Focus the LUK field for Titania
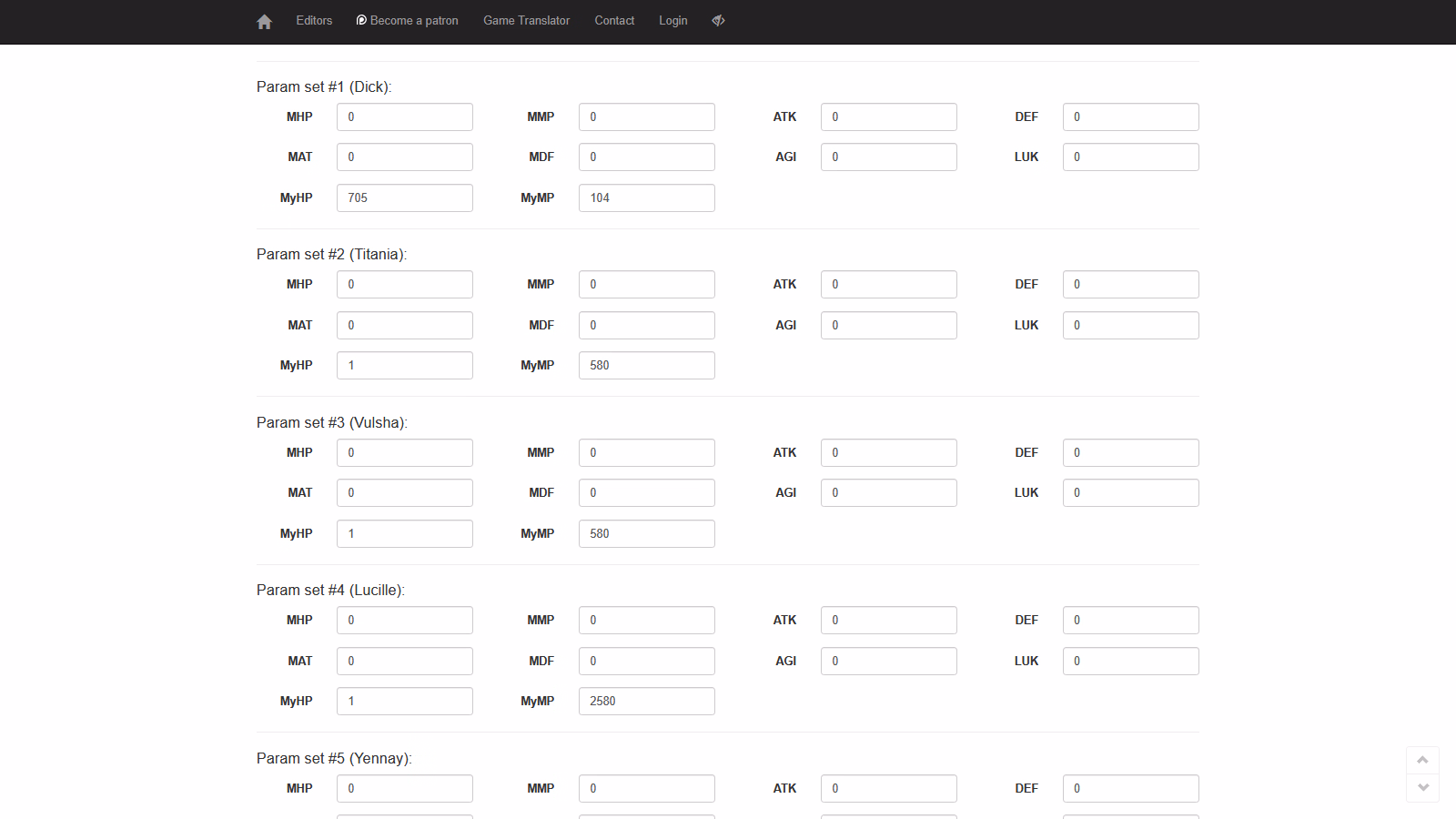 coord(1131,325)
